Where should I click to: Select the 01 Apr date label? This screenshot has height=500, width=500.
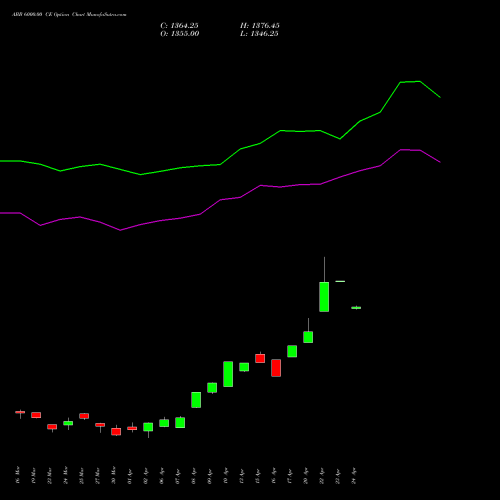pos(130,476)
